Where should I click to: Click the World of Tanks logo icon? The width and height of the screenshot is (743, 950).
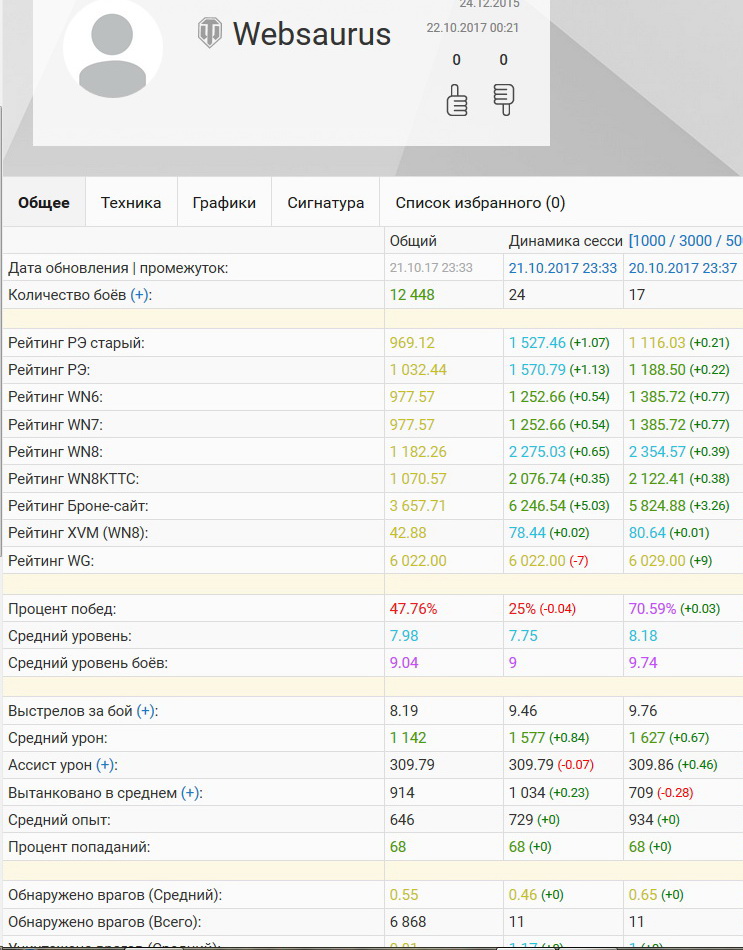[x=209, y=33]
